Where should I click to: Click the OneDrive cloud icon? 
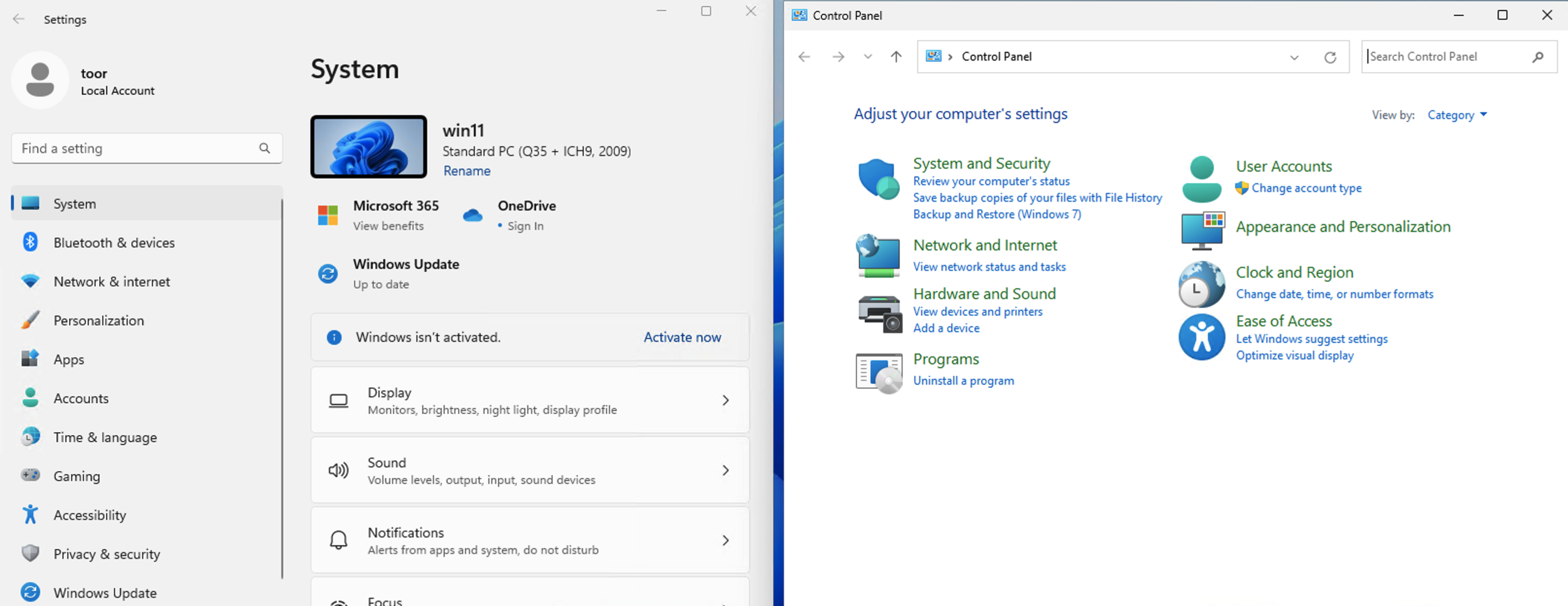[x=472, y=215]
